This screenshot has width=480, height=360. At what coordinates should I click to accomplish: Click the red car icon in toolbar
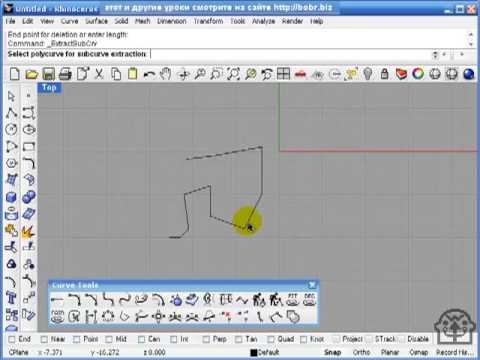click(300, 74)
